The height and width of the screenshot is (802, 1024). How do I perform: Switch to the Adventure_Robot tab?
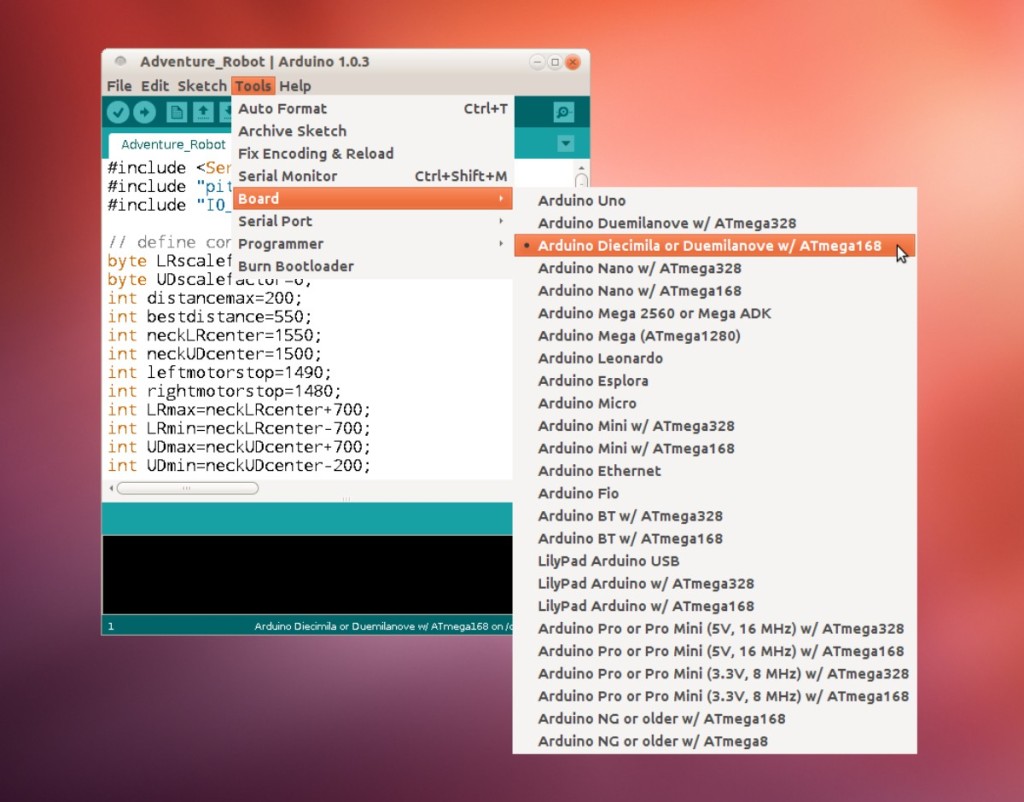pyautogui.click(x=173, y=144)
